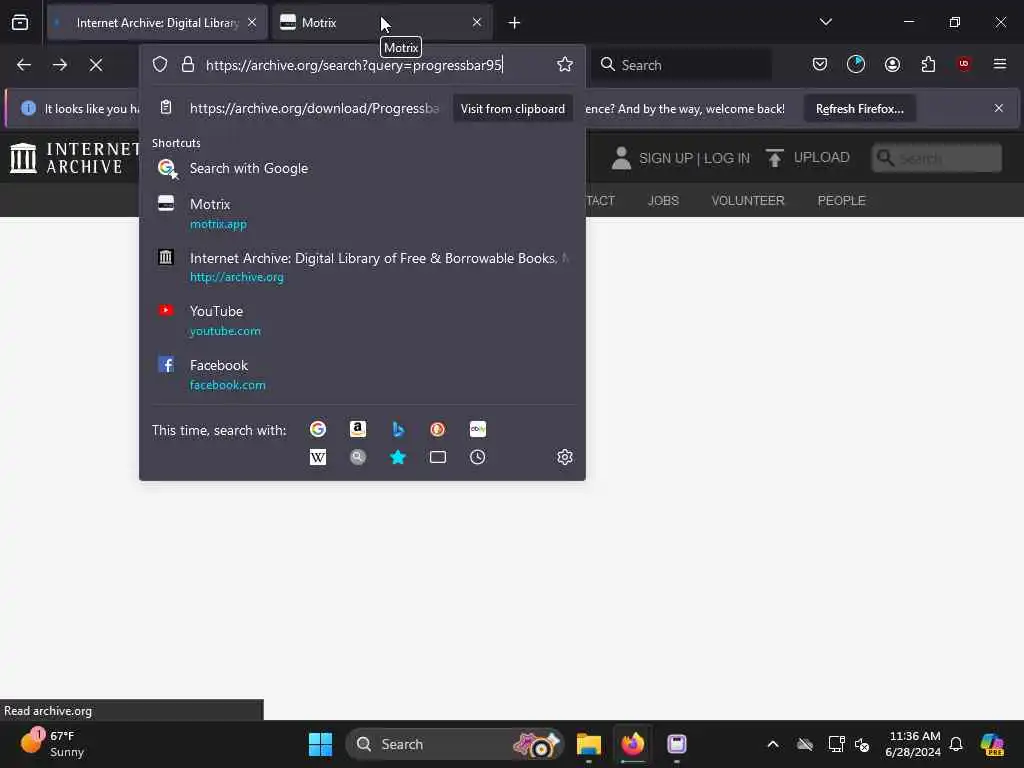Open the notification bell
Image resolution: width=1024 pixels, height=768 pixels.
(x=956, y=744)
